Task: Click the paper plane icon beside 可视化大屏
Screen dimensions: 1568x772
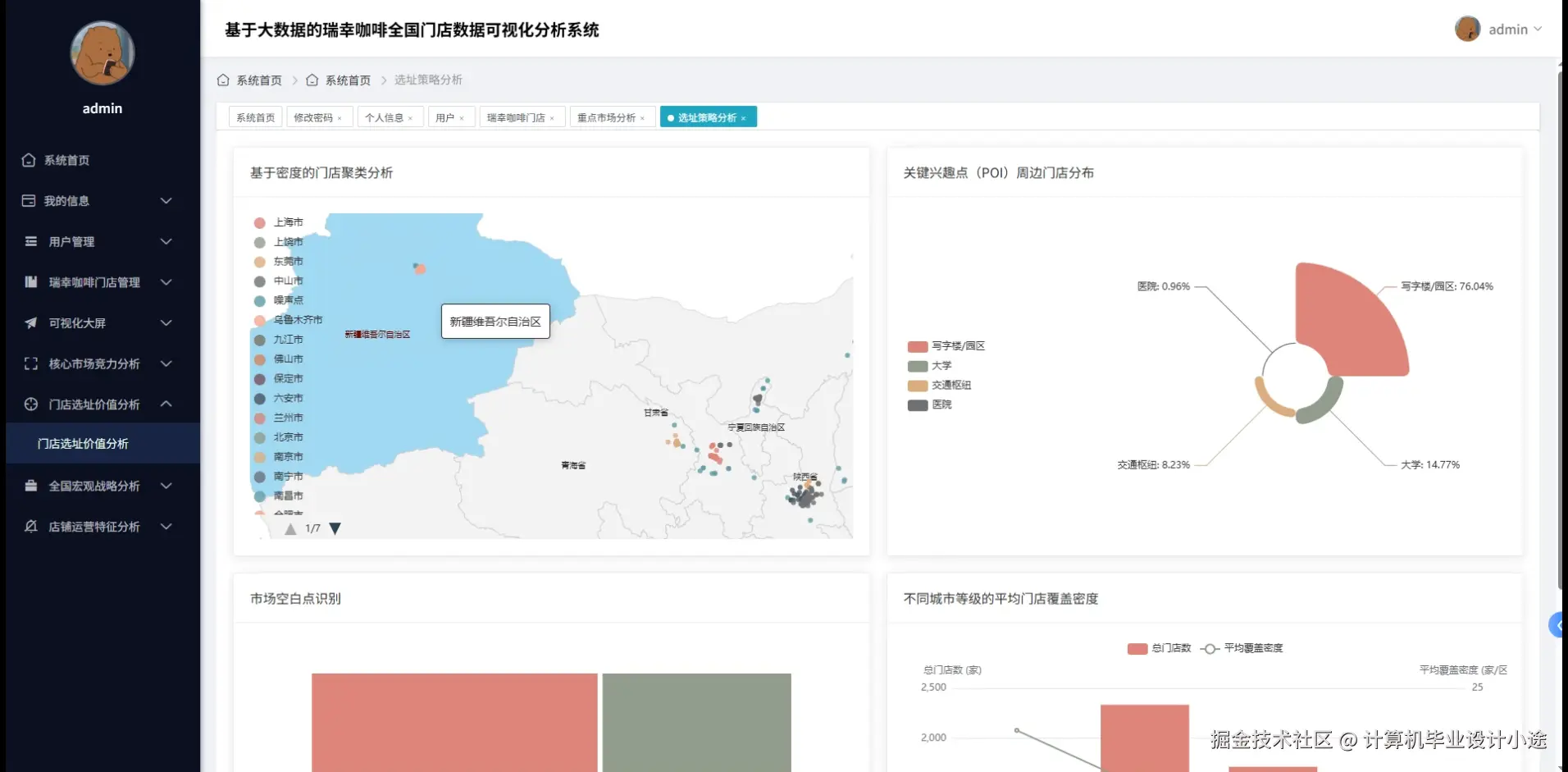Action: tap(31, 322)
